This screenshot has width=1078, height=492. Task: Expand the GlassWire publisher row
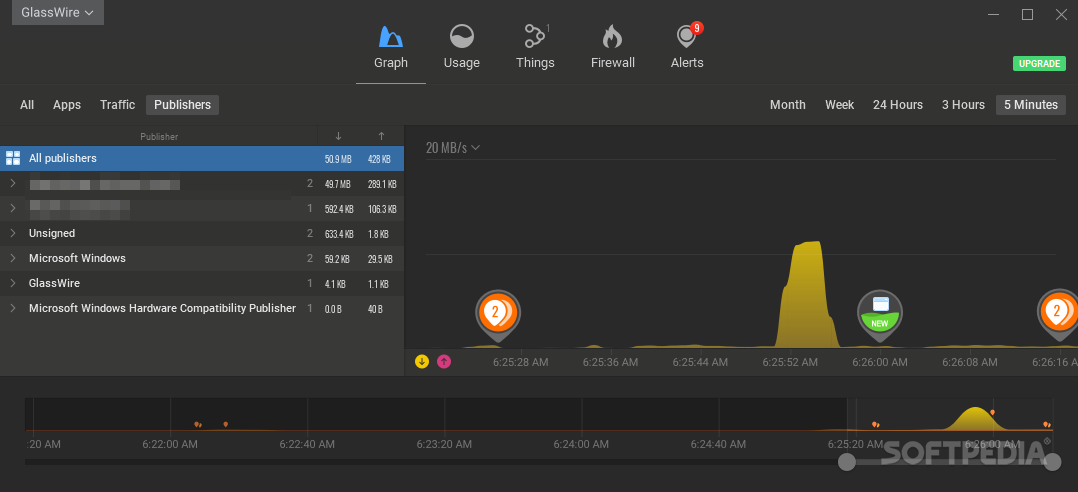(12, 283)
